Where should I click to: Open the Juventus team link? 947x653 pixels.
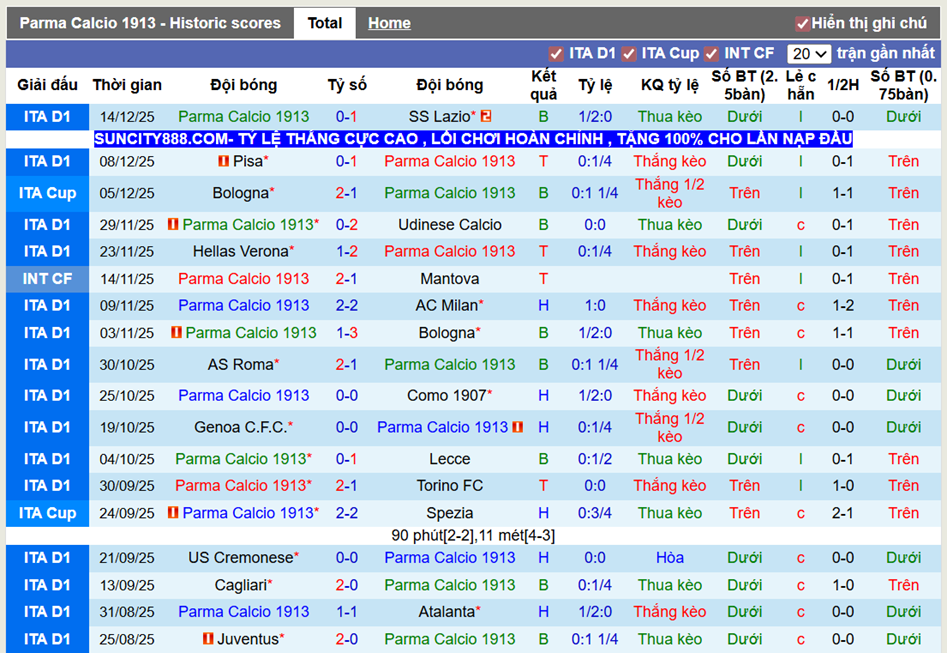tap(248, 639)
